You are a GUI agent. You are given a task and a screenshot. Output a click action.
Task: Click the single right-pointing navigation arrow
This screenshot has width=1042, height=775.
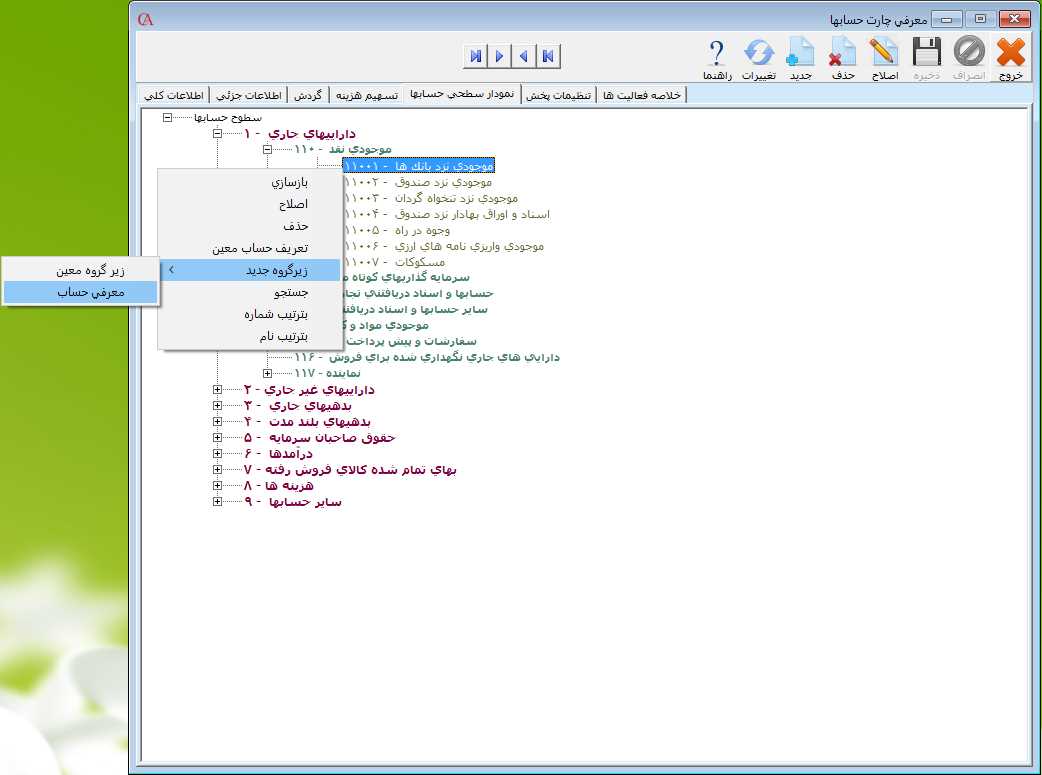point(500,56)
